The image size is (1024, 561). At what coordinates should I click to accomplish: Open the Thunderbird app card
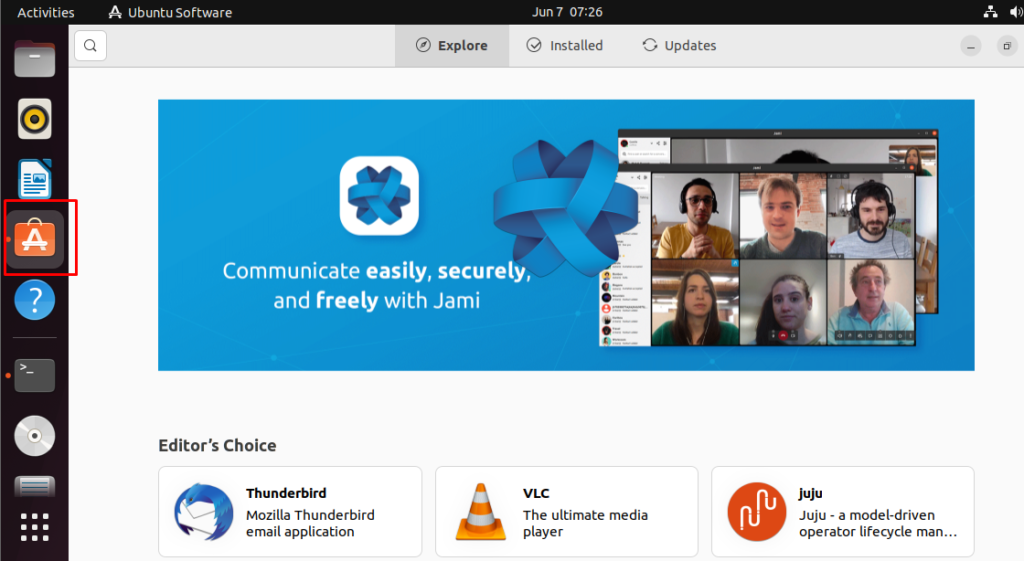pos(290,511)
